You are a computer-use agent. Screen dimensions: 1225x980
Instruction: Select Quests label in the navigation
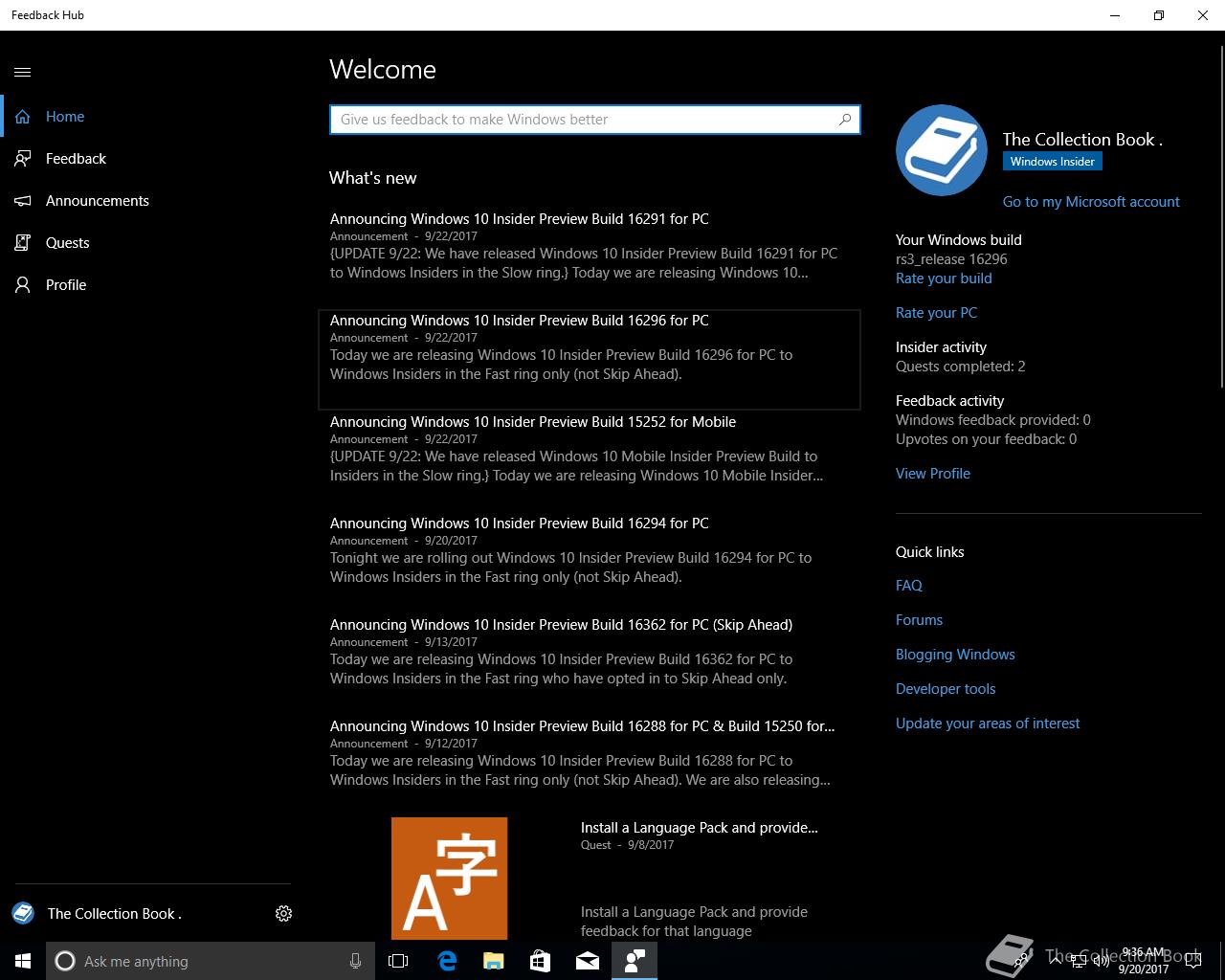click(68, 243)
